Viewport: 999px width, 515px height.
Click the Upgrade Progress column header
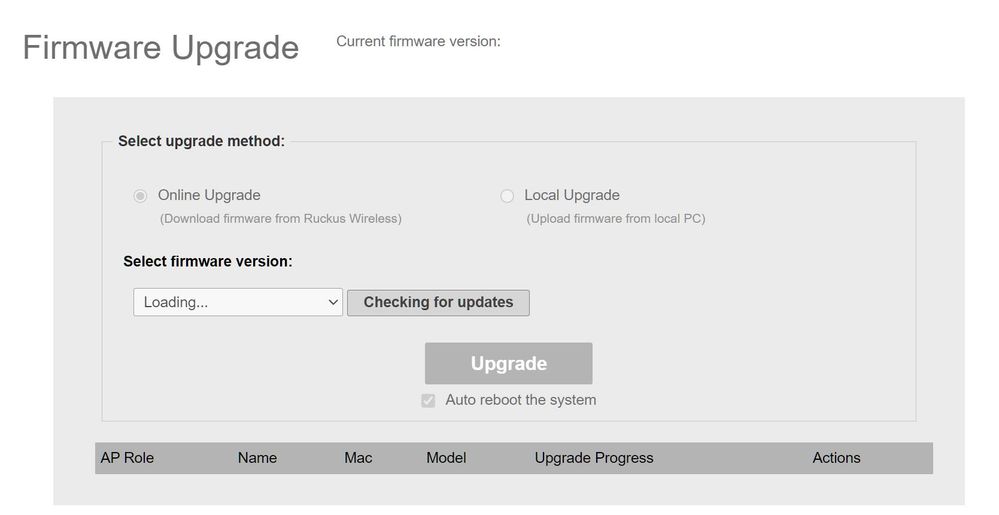594,458
